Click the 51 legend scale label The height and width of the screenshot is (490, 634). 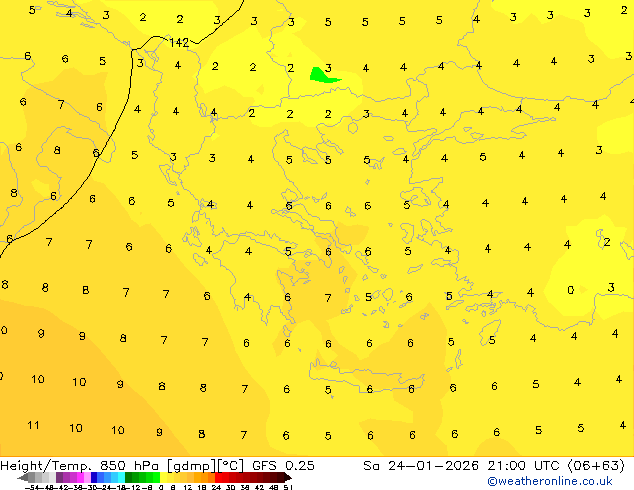288,487
